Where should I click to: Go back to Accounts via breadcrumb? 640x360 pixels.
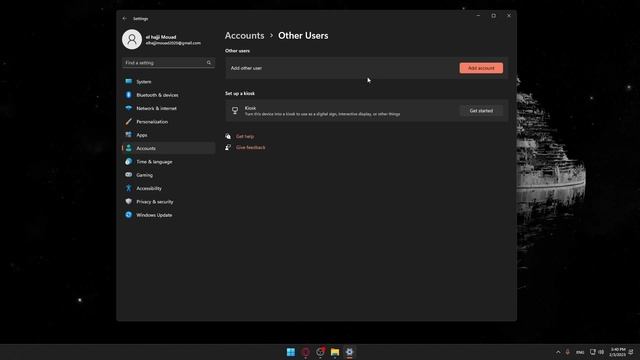tap(244, 36)
